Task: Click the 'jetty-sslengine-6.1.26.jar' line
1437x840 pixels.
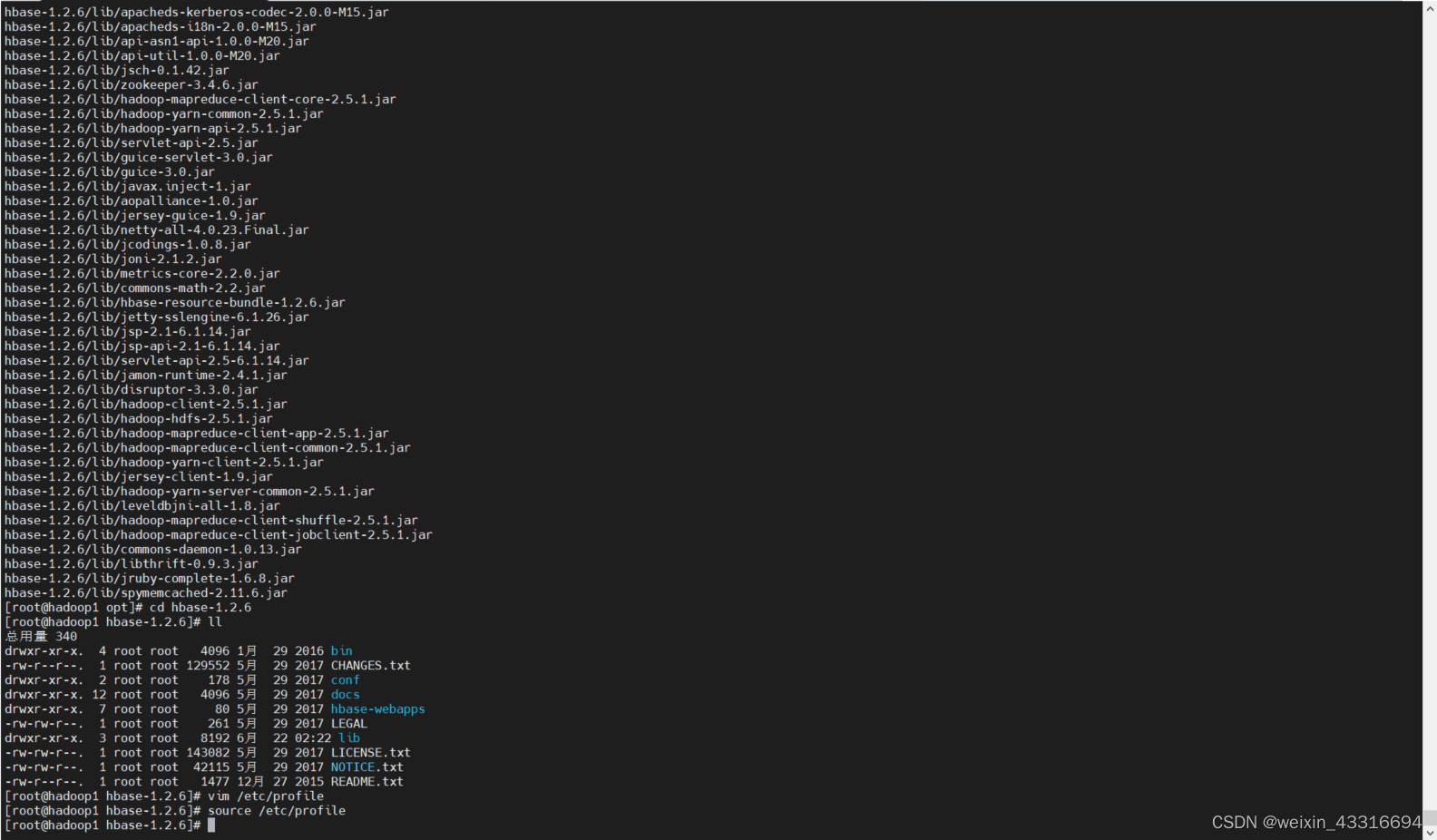Action: pos(157,317)
